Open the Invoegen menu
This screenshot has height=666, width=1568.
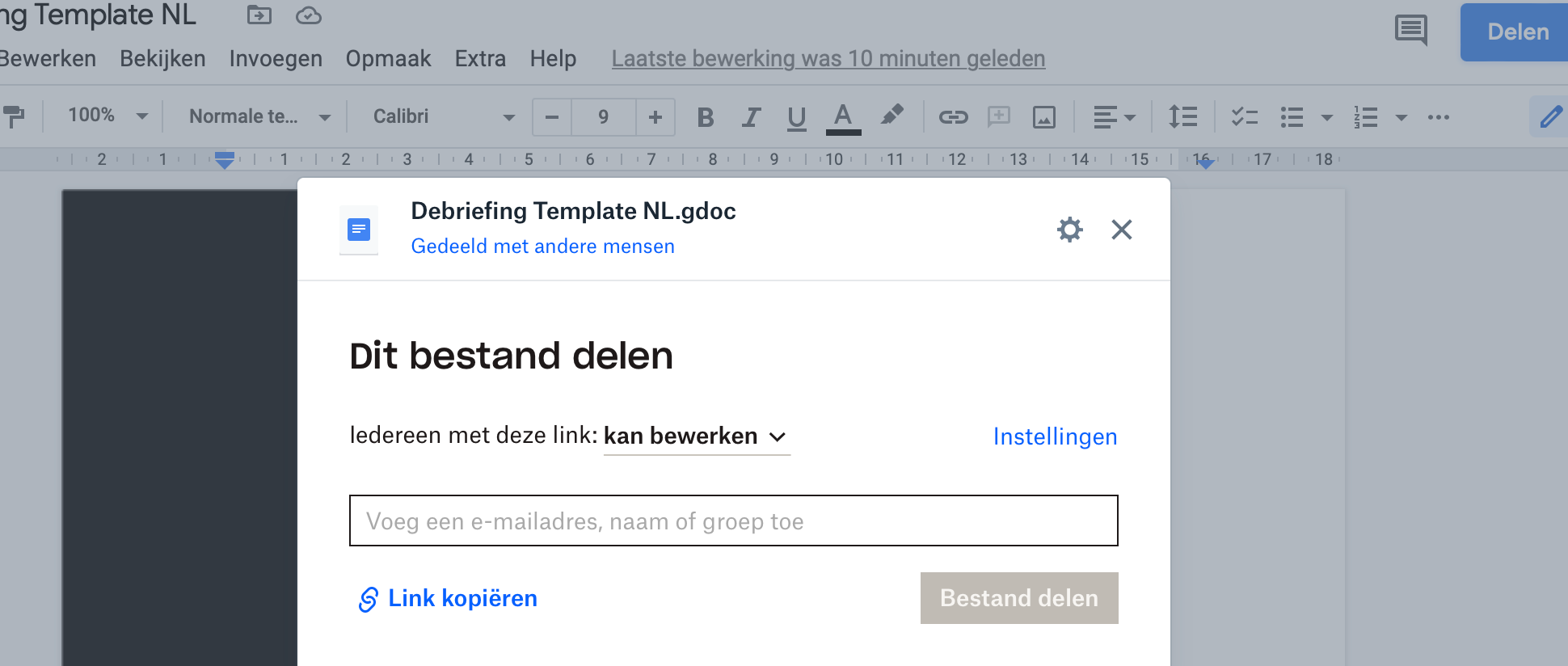click(276, 58)
